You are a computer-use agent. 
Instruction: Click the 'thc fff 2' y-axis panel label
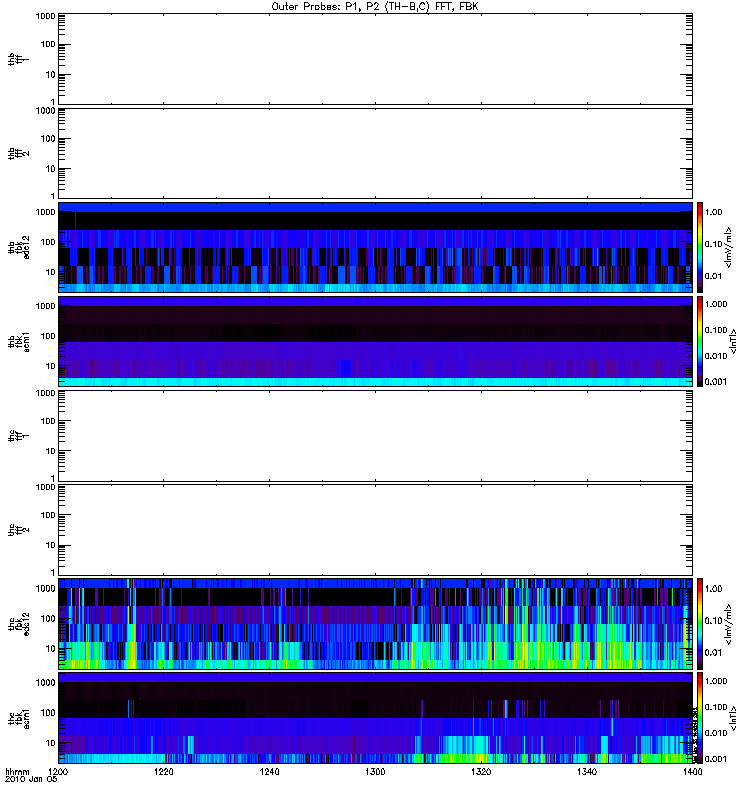pyautogui.click(x=18, y=530)
